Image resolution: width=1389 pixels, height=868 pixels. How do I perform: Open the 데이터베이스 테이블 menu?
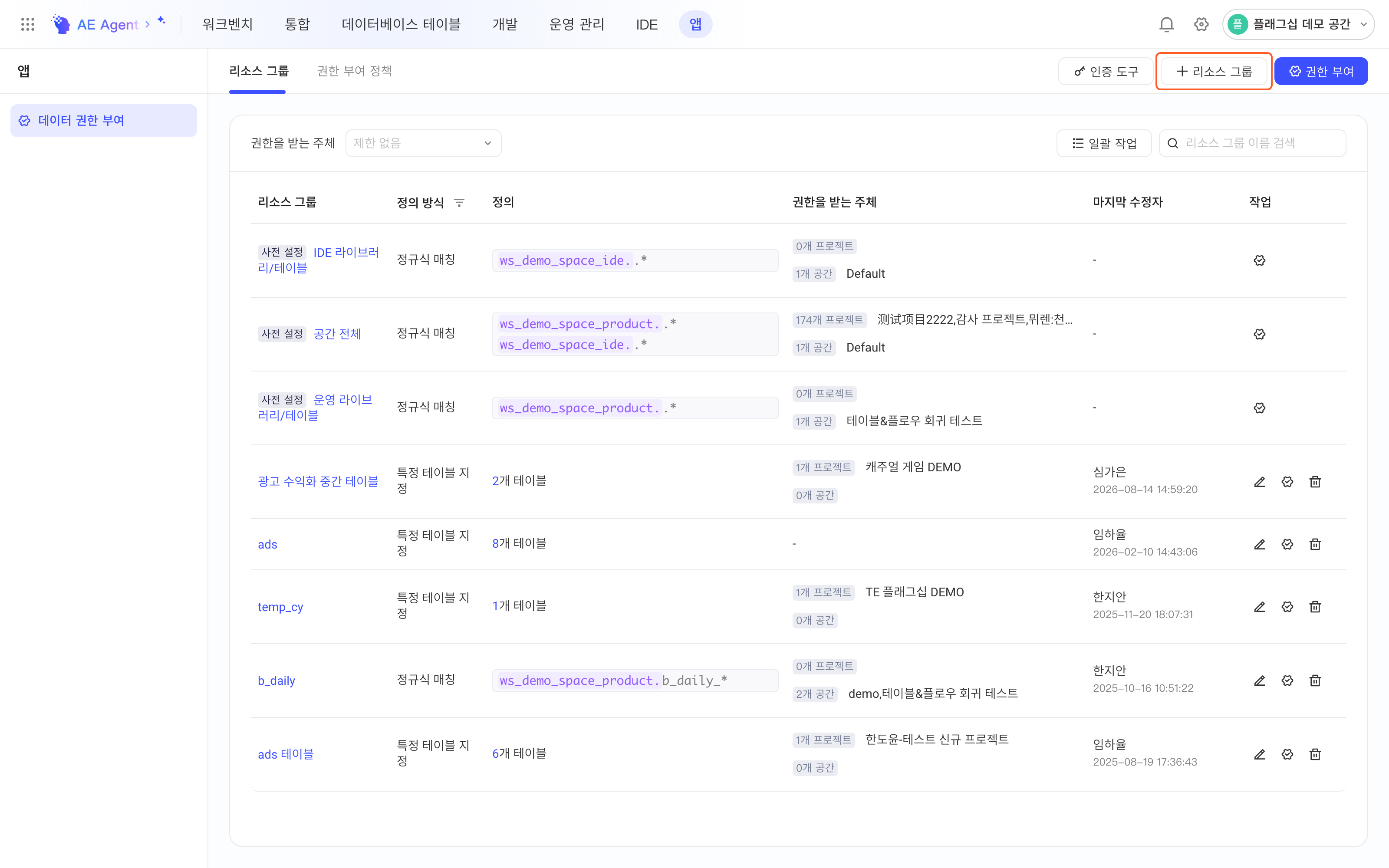[401, 24]
